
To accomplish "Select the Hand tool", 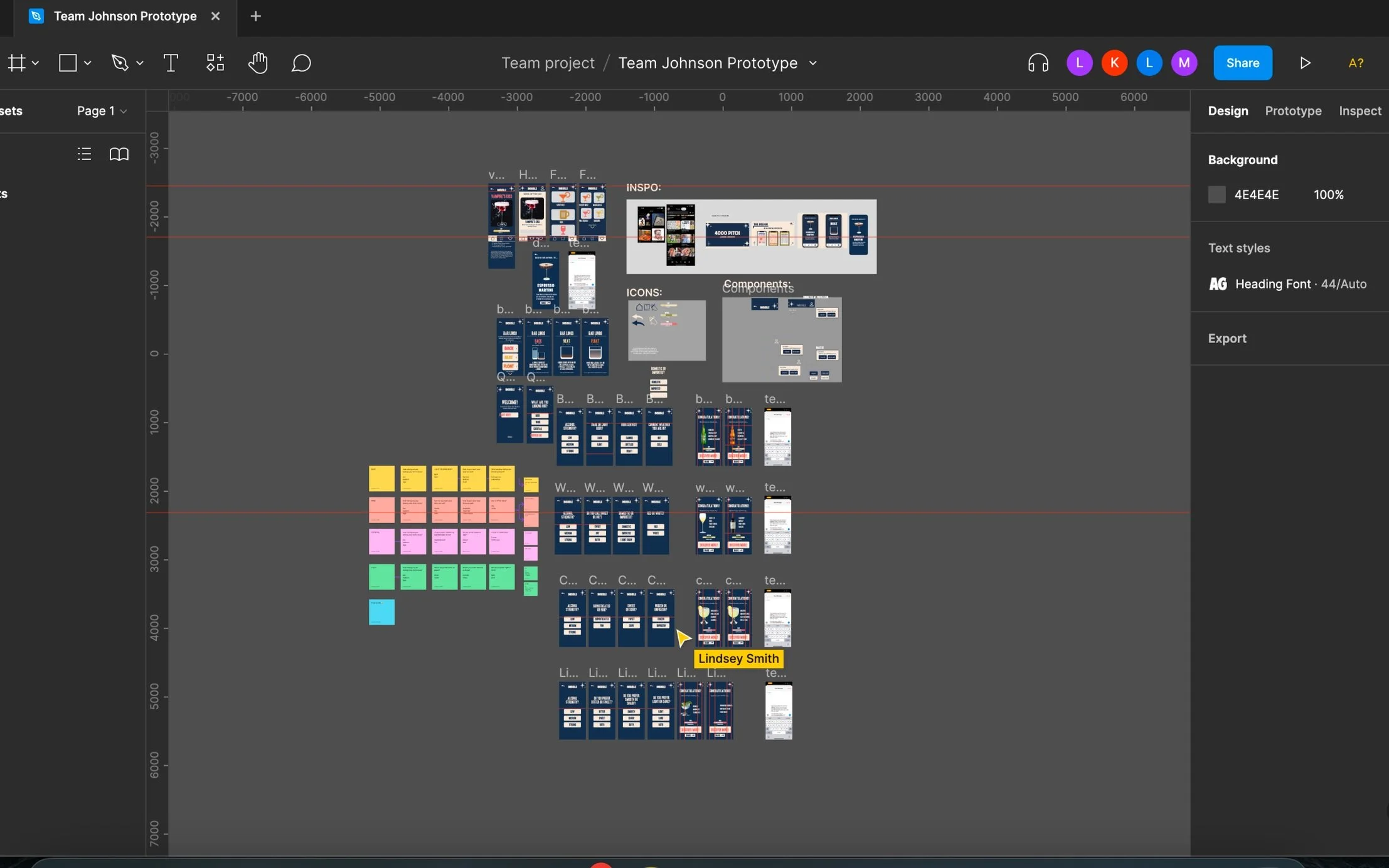I will (258, 63).
